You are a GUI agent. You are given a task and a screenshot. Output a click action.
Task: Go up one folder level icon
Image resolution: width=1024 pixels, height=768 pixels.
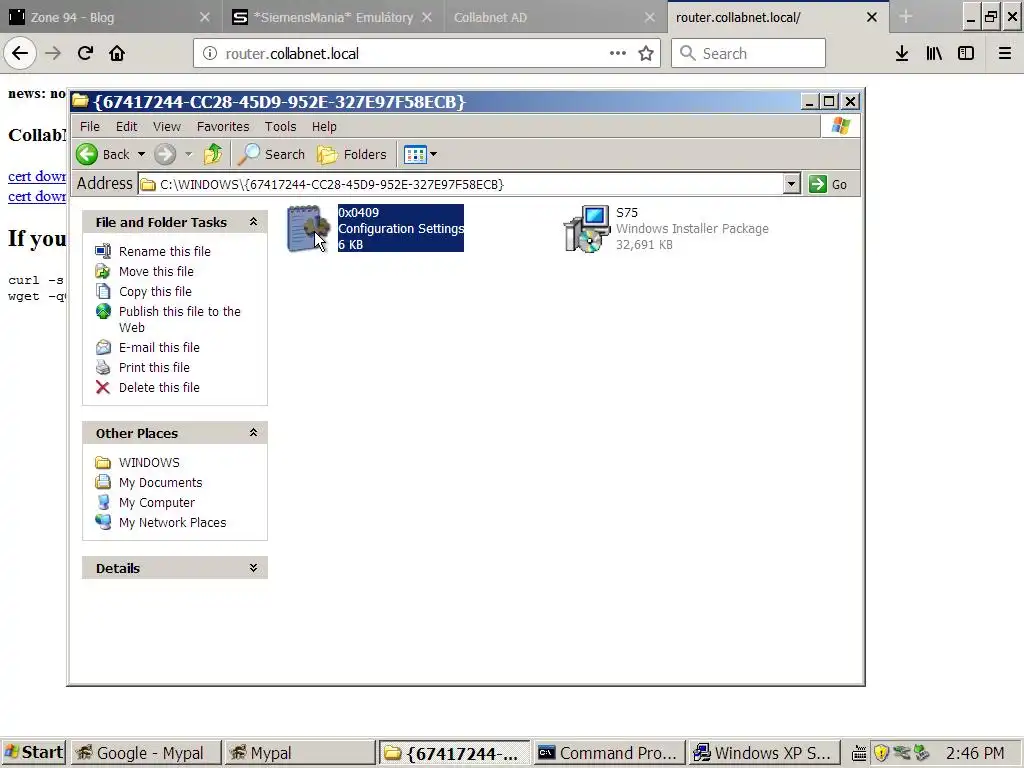tap(213, 155)
